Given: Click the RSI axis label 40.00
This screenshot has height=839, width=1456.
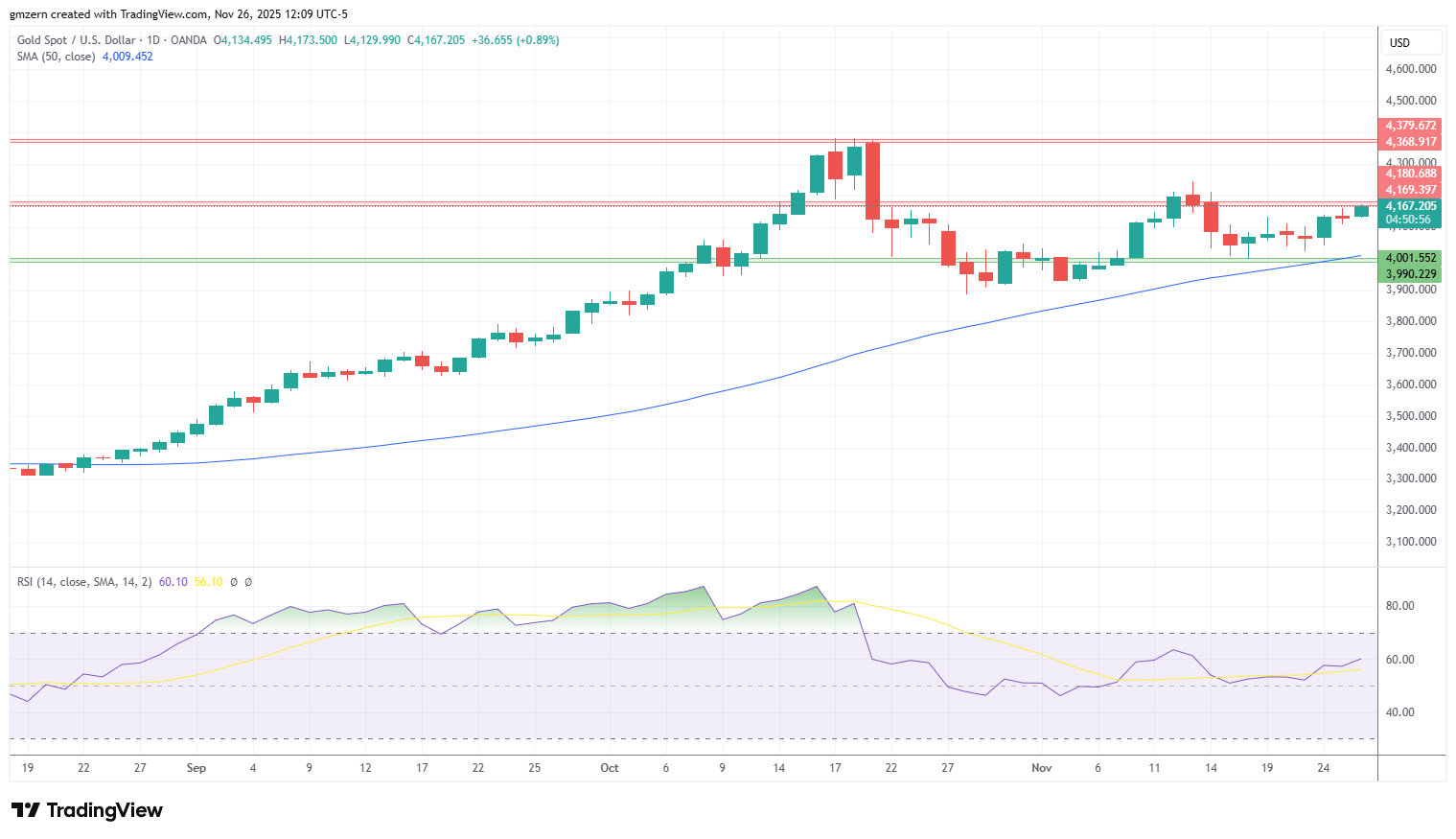Looking at the screenshot, I should (1400, 712).
